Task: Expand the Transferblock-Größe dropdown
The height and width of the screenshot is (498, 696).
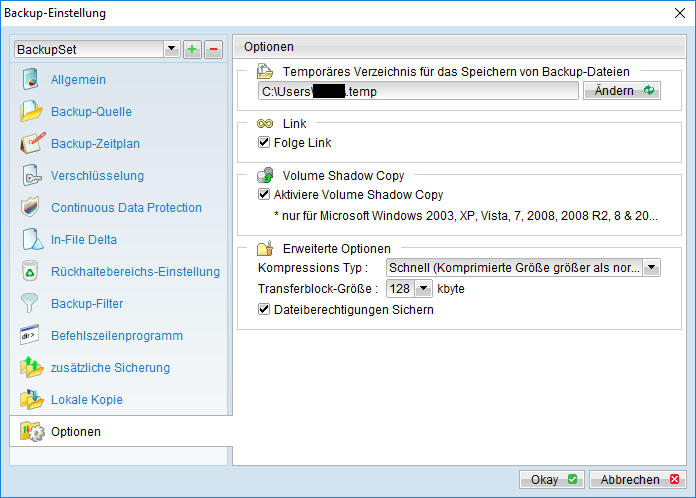Action: [x=423, y=289]
